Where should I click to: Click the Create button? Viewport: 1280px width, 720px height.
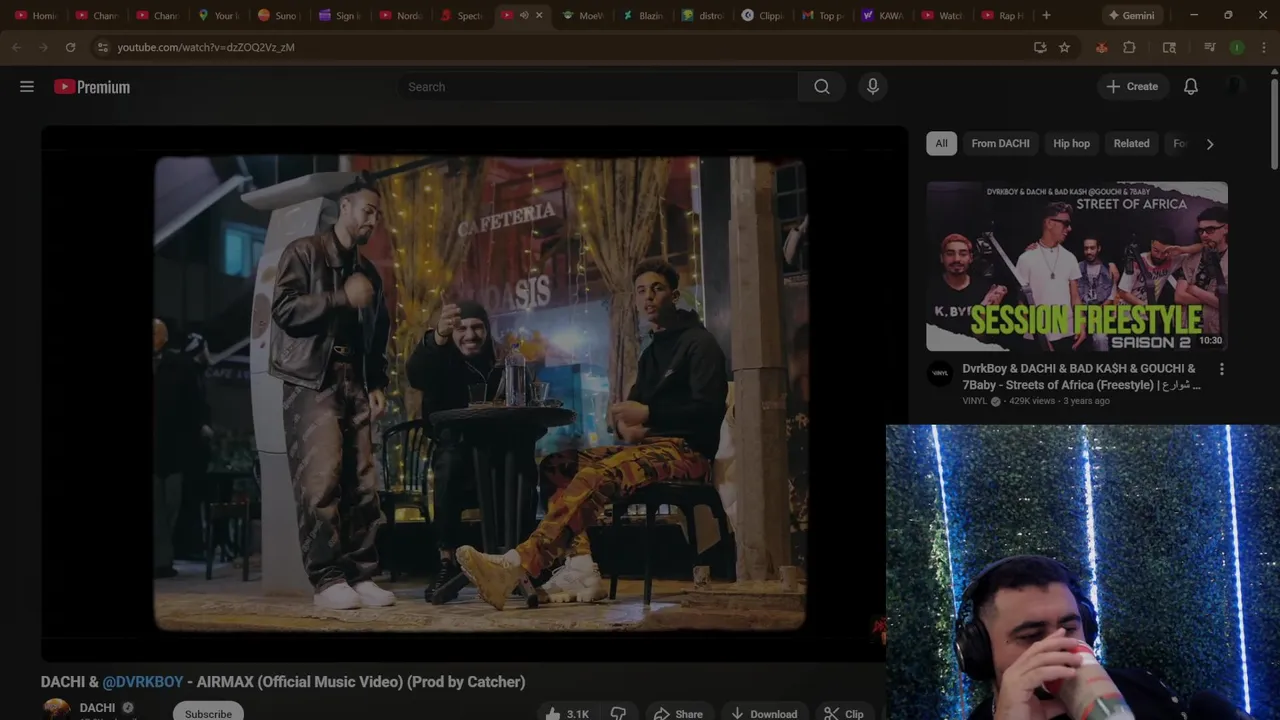tap(1132, 87)
